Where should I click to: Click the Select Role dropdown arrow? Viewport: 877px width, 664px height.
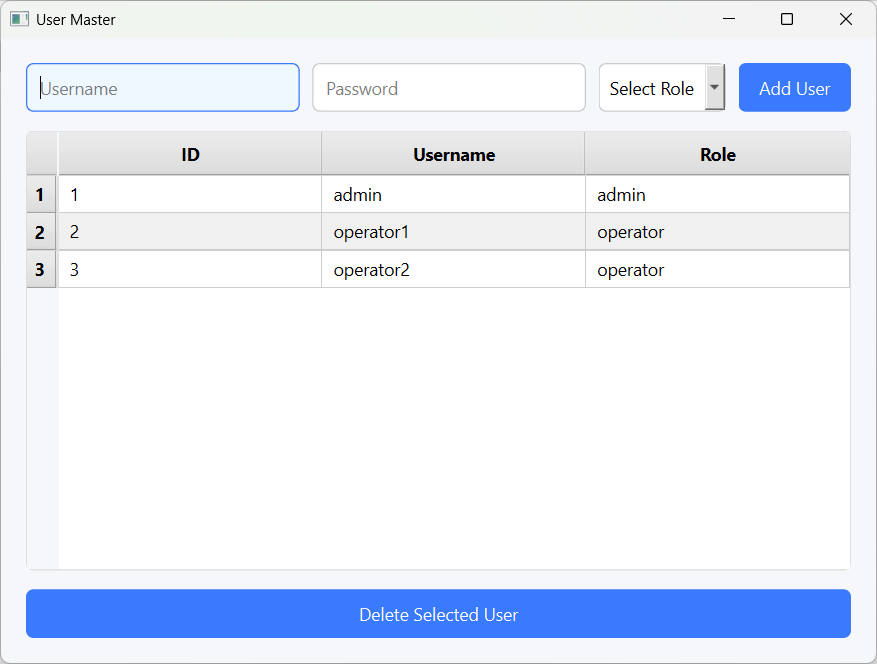(x=714, y=88)
